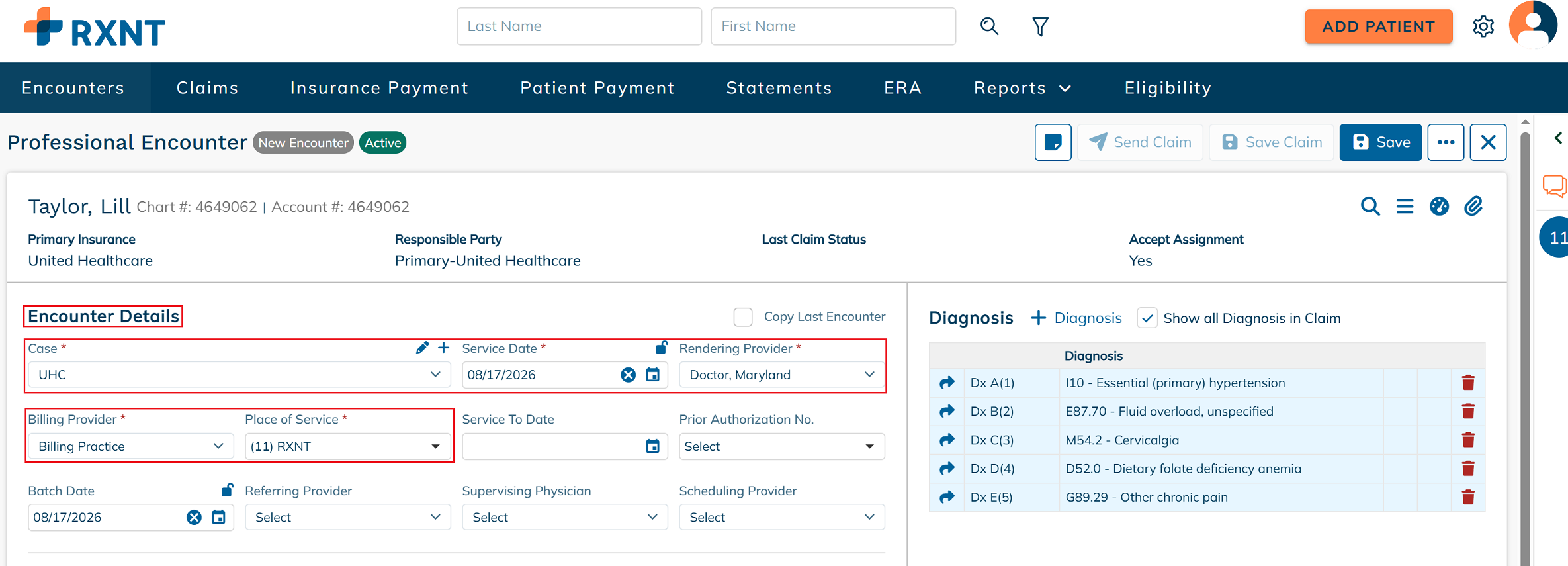Click the palette dashboard icon in patient header
This screenshot has height=566, width=1568.
point(1439,207)
